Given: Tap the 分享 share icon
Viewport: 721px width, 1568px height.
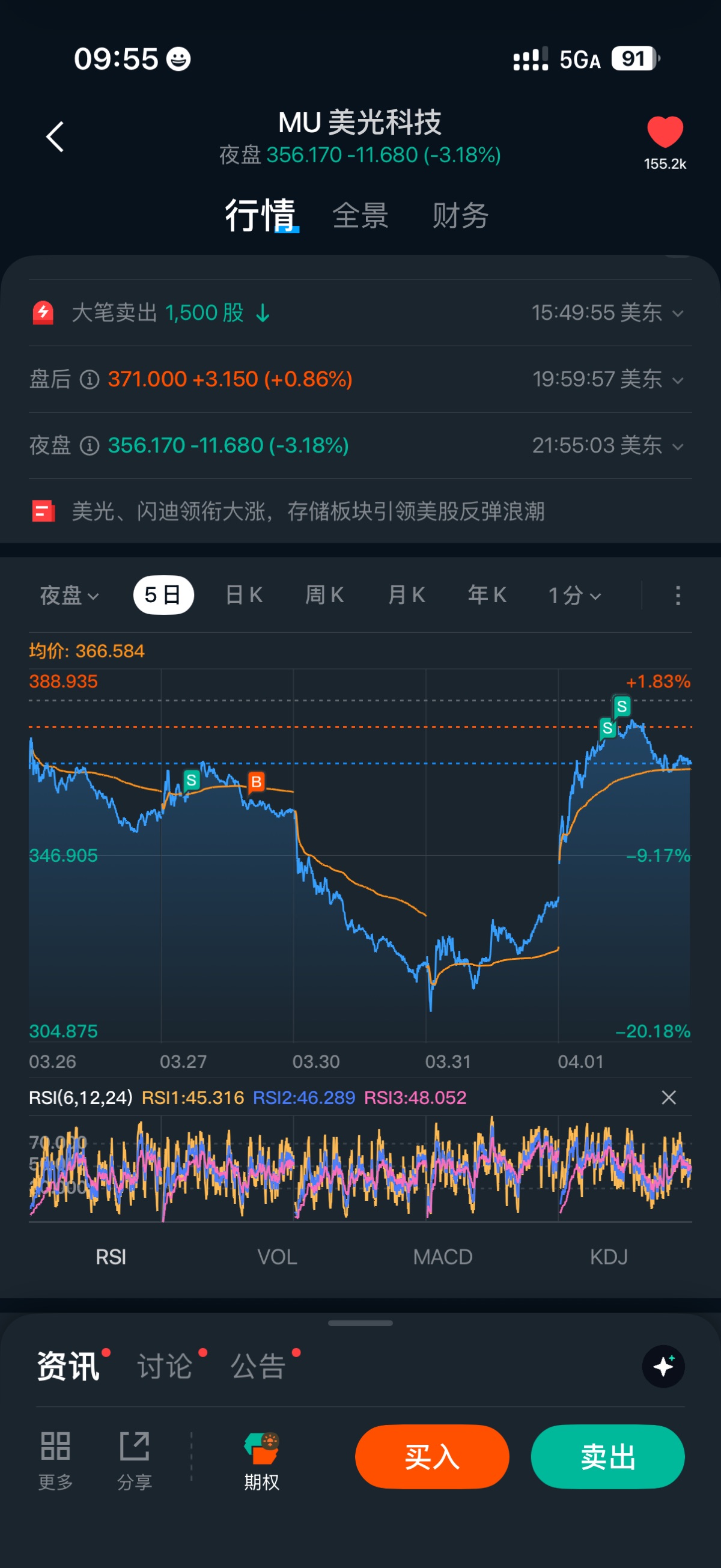Looking at the screenshot, I should (x=135, y=1446).
